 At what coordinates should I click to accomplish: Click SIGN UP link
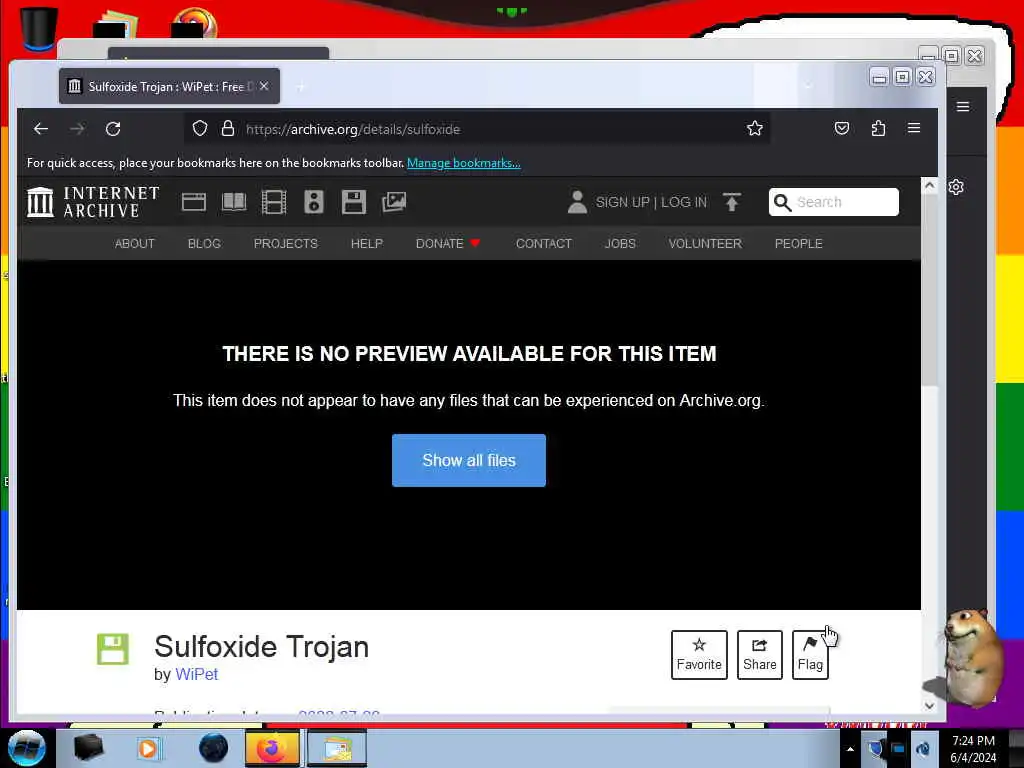(622, 202)
